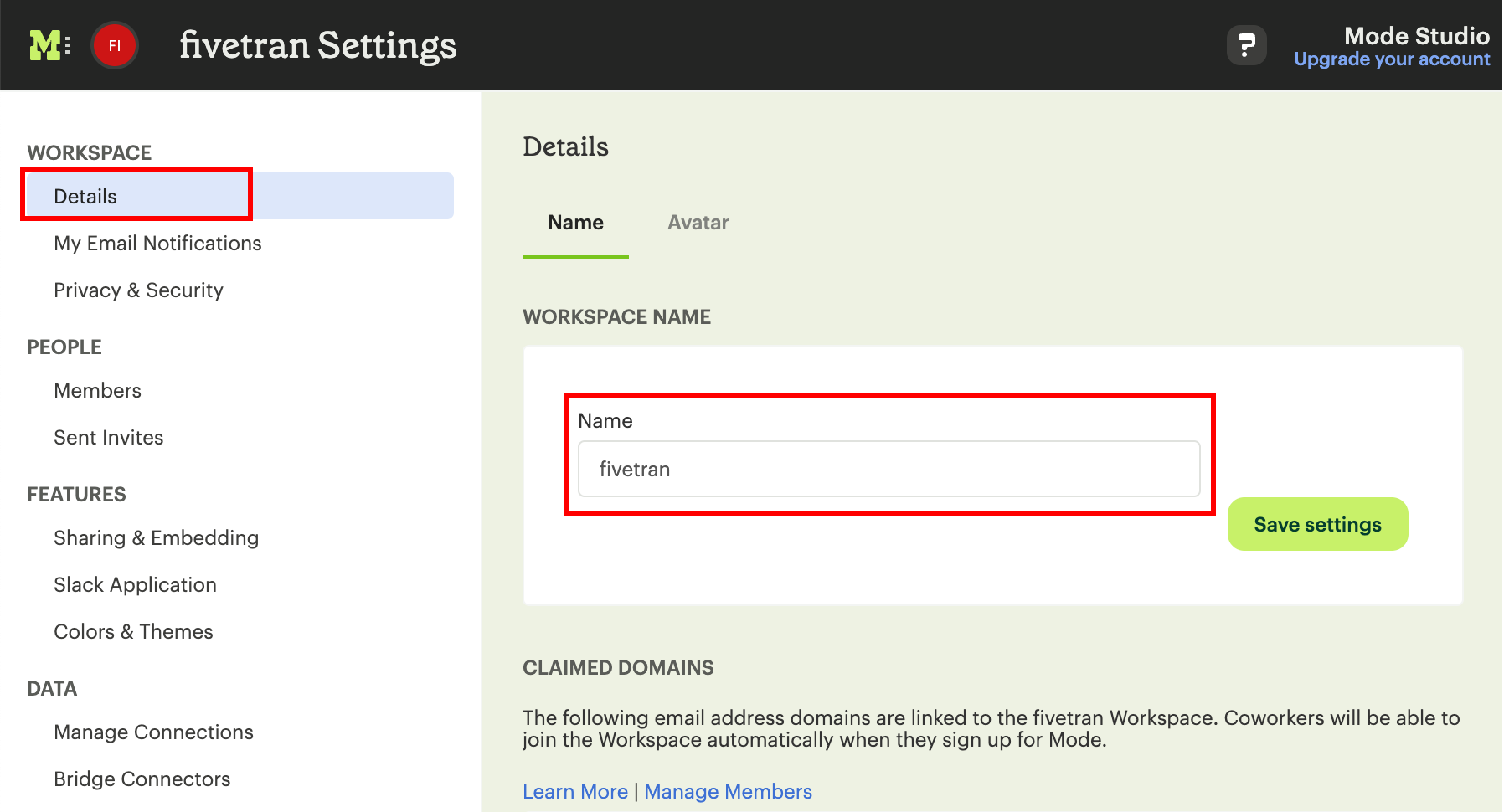
Task: Follow the Learn More link
Action: click(x=575, y=792)
